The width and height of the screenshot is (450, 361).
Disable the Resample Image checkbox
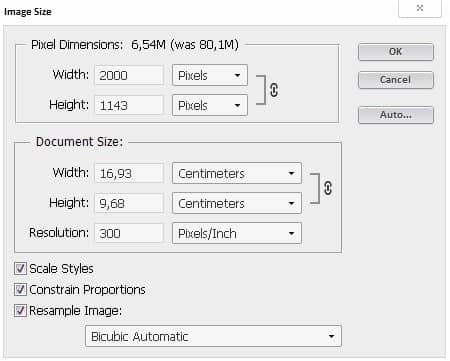(x=20, y=310)
